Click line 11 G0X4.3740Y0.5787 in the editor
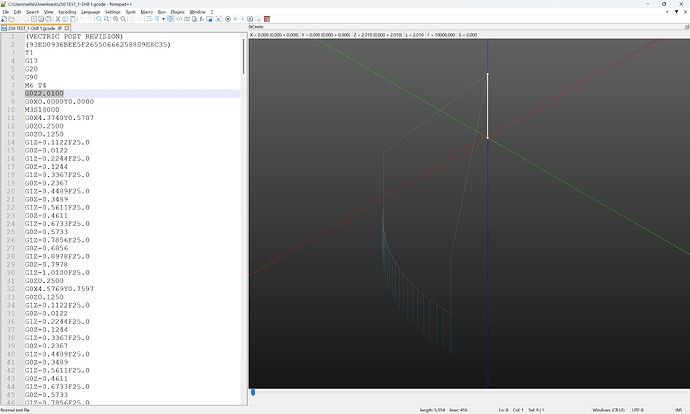Screen dimensions: 690x414 coord(59,118)
